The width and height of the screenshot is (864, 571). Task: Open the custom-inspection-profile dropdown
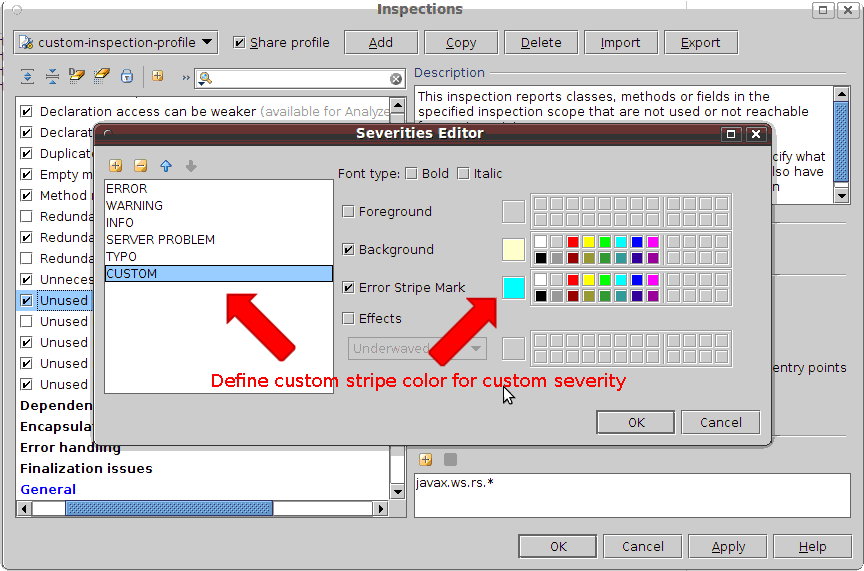click(x=116, y=42)
